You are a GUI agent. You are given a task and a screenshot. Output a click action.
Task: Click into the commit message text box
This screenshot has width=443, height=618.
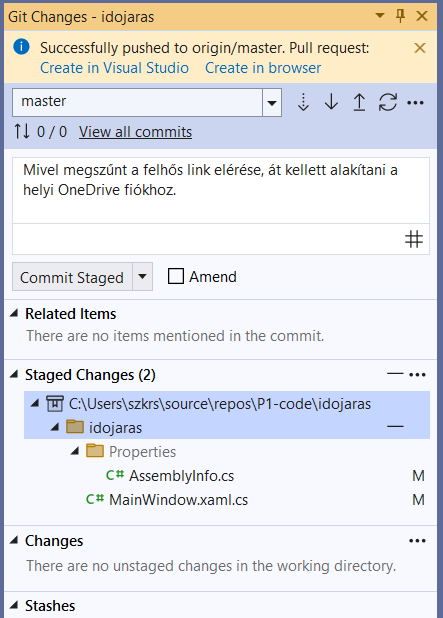point(221,190)
